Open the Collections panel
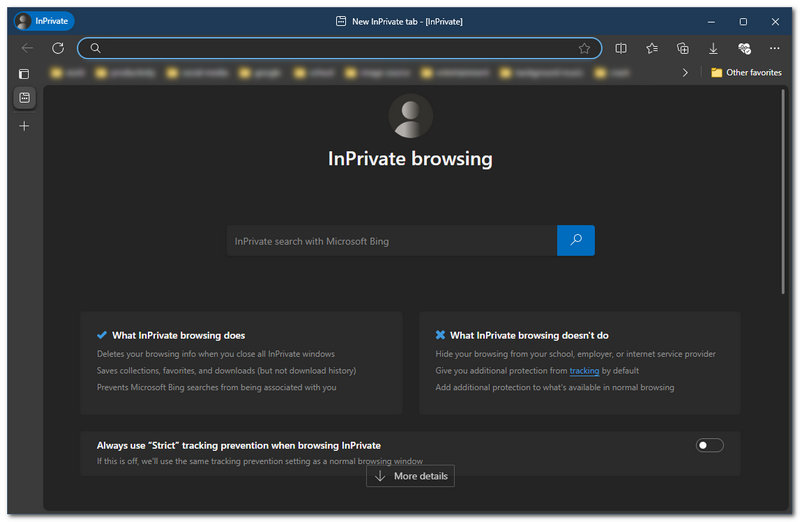The width and height of the screenshot is (800, 522). coord(683,48)
